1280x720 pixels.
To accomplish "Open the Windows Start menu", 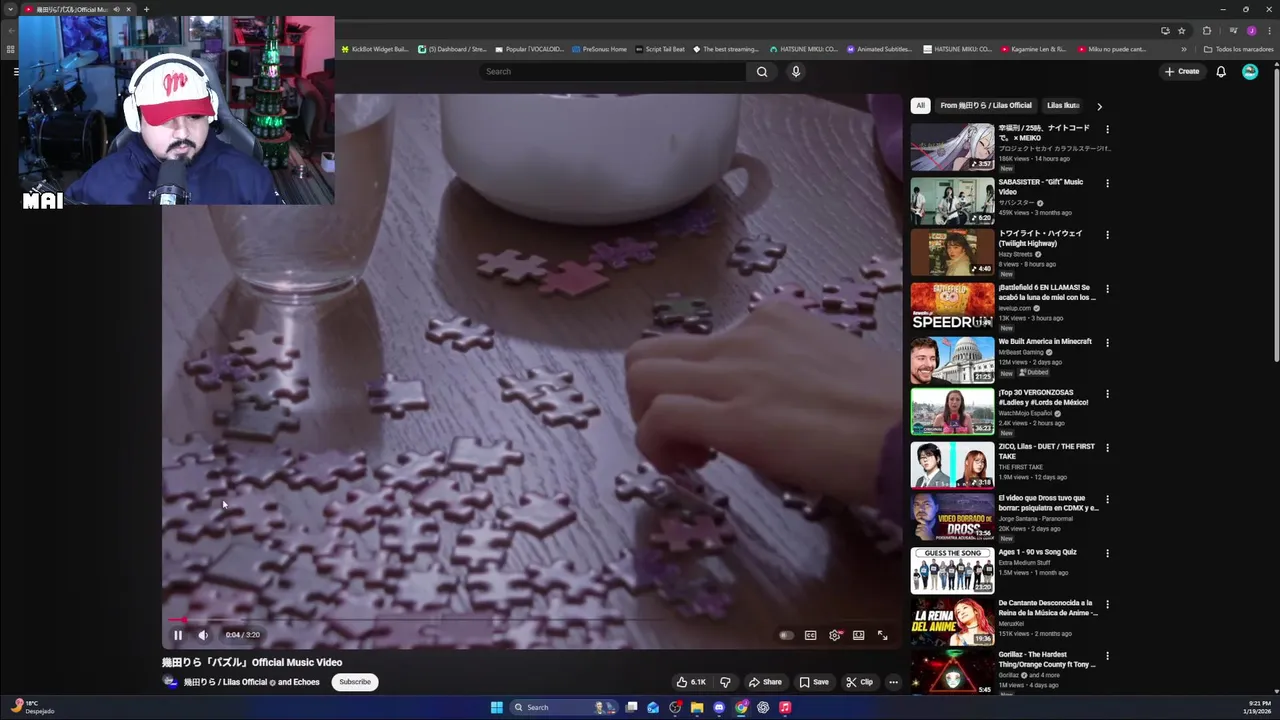I will [497, 707].
